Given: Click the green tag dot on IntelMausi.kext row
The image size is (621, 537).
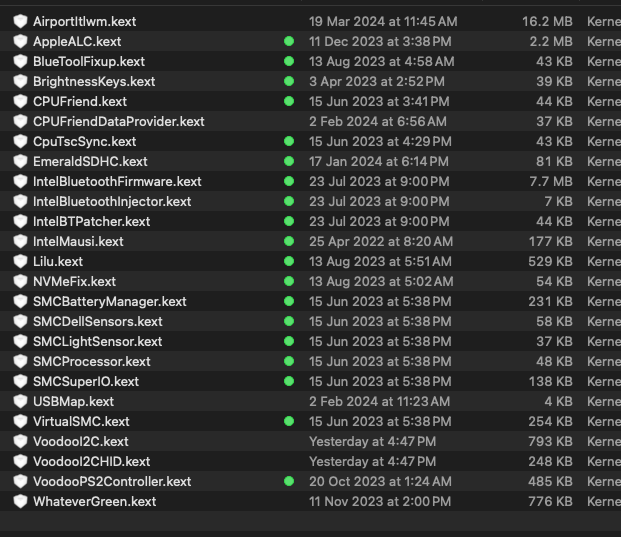Looking at the screenshot, I should 289,241.
